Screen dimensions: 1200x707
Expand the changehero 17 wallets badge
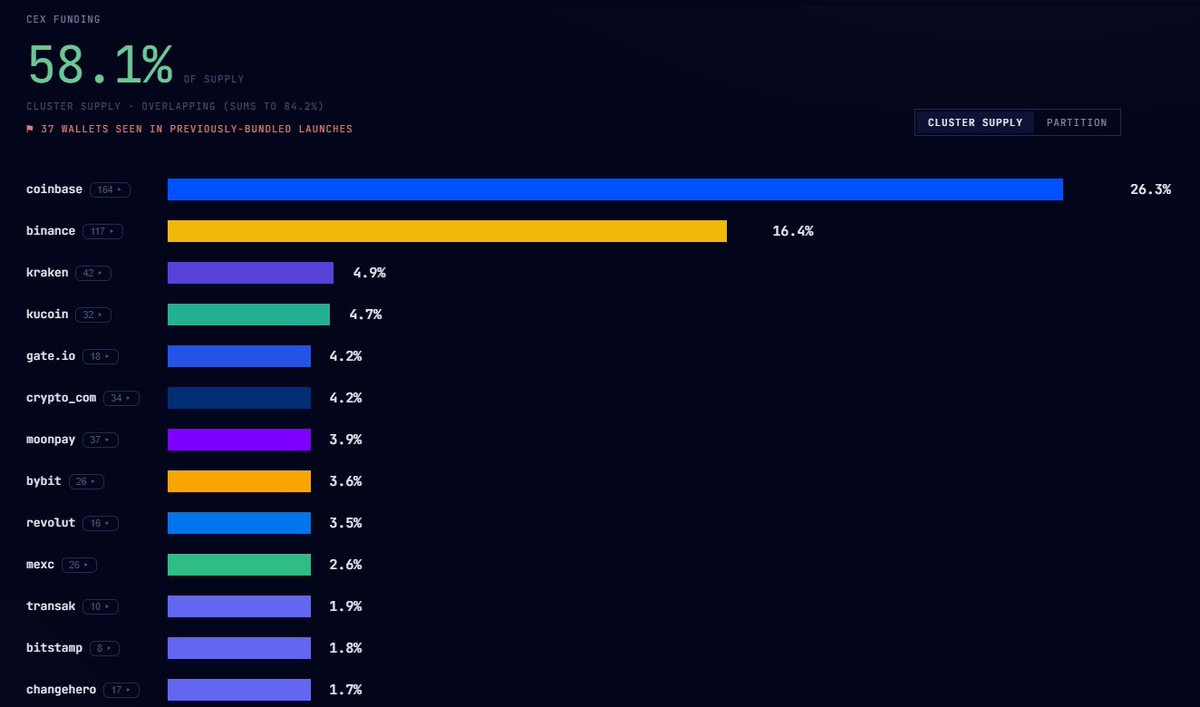pyautogui.click(x=121, y=690)
